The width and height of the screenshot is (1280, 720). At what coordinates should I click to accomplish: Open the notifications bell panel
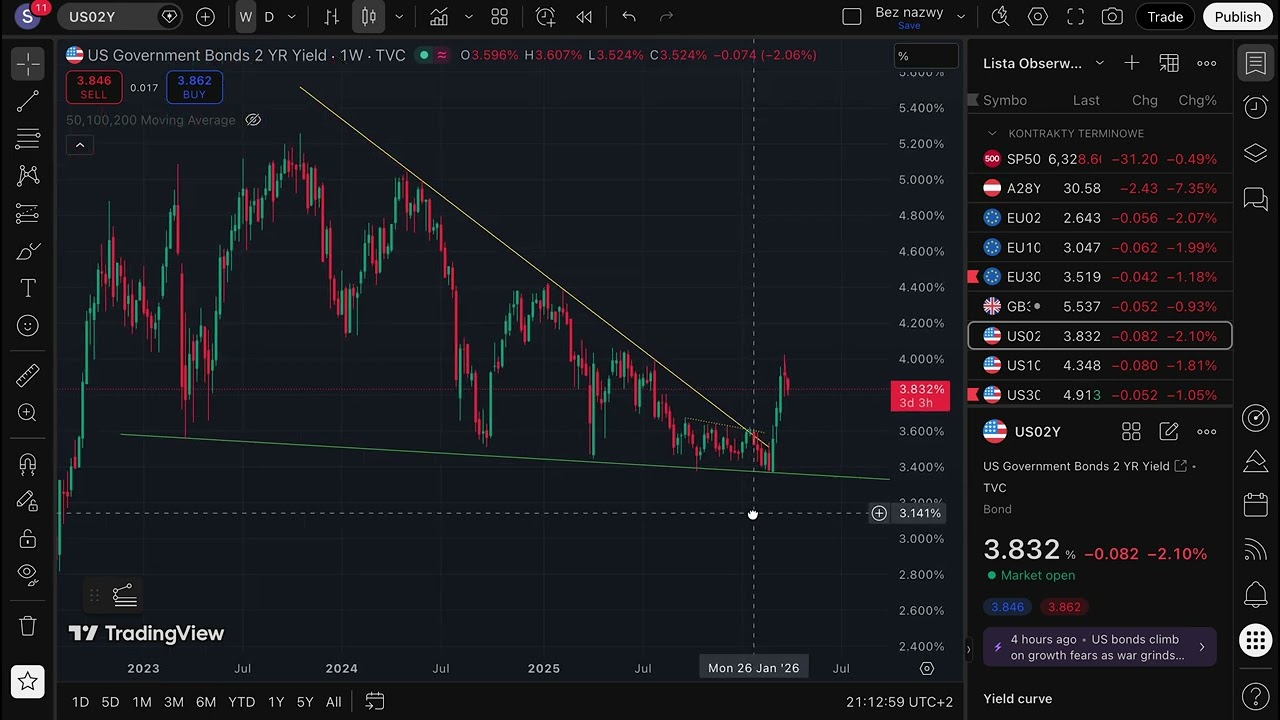[x=1256, y=595]
